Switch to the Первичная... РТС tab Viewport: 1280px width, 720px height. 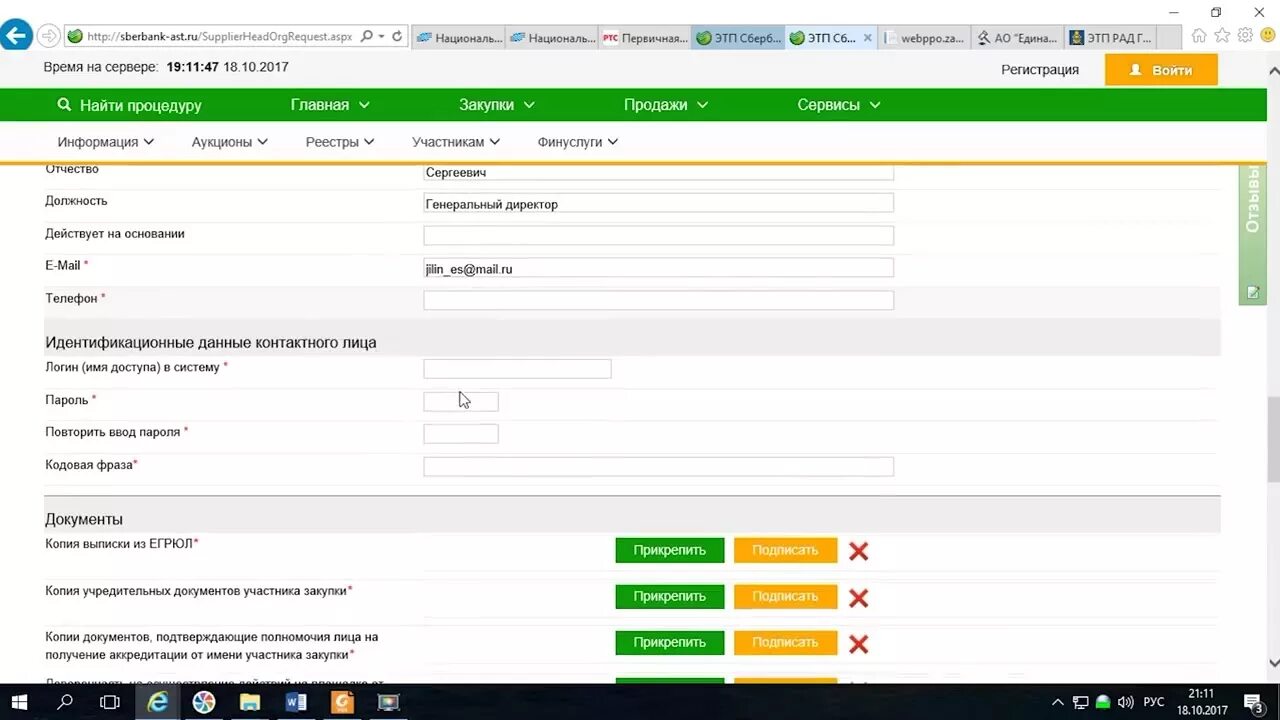tap(644, 38)
